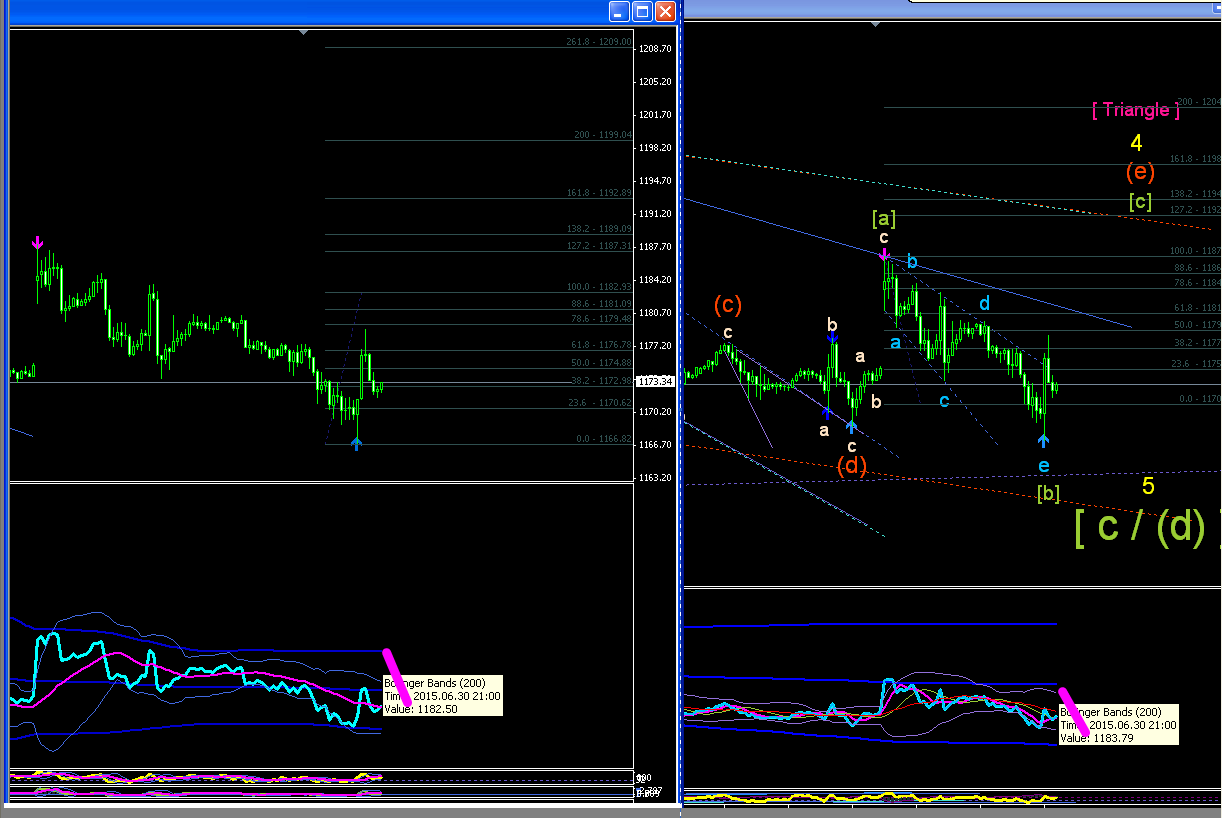Maximize the left chart window
The image size is (1222, 818).
coord(643,12)
